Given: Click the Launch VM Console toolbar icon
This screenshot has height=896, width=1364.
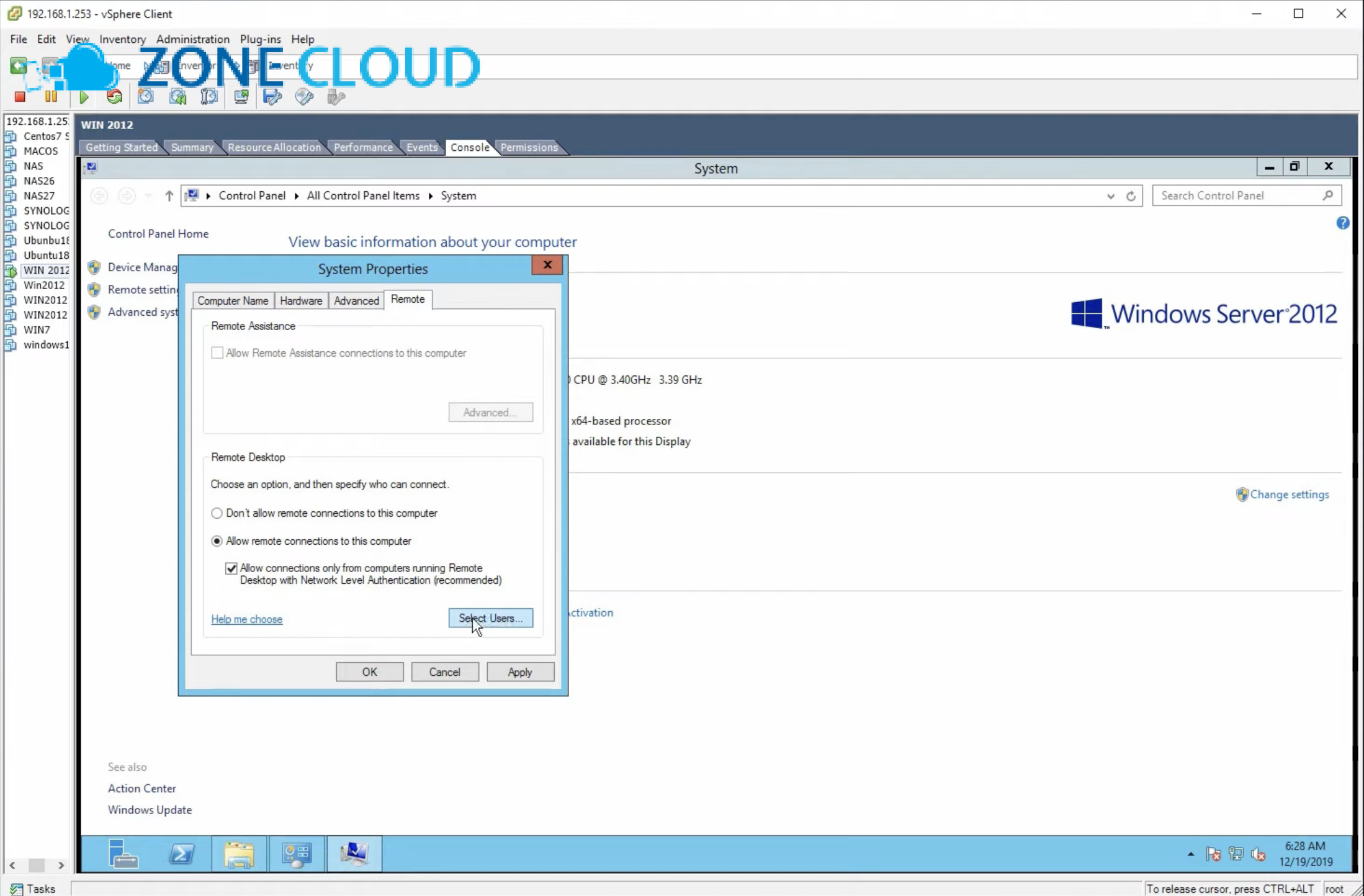Looking at the screenshot, I should coord(241,97).
